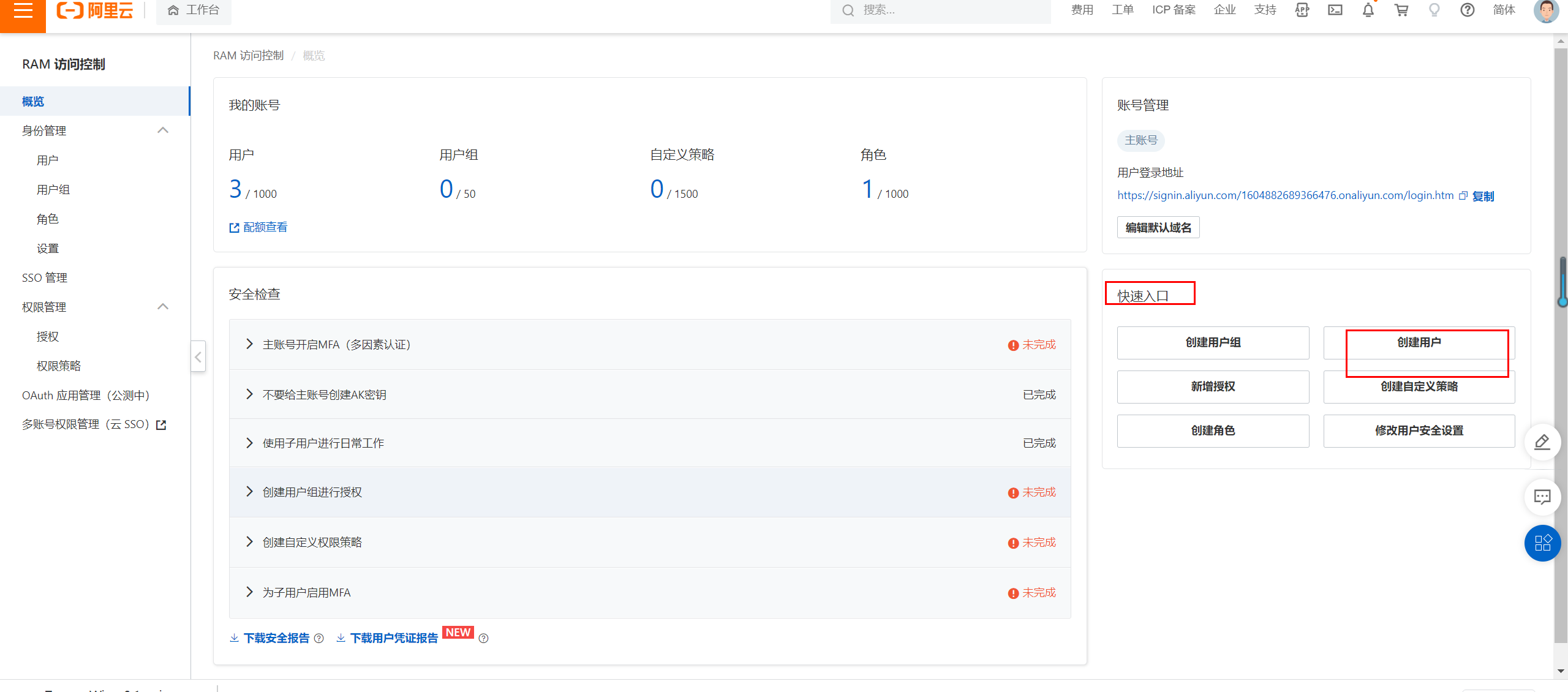Click the 新增授权 button

[1213, 387]
